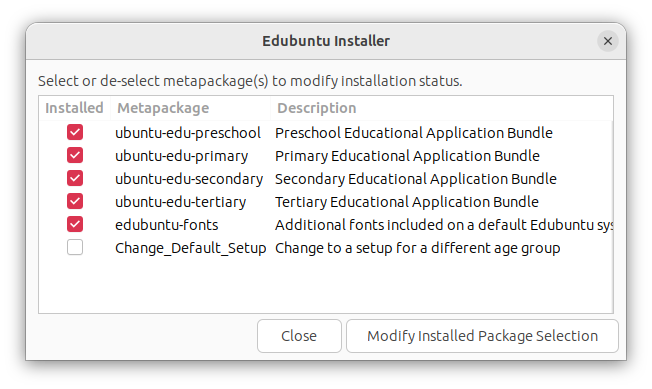
Task: Select the Change_Default_Setup row name
Action: [191, 248]
